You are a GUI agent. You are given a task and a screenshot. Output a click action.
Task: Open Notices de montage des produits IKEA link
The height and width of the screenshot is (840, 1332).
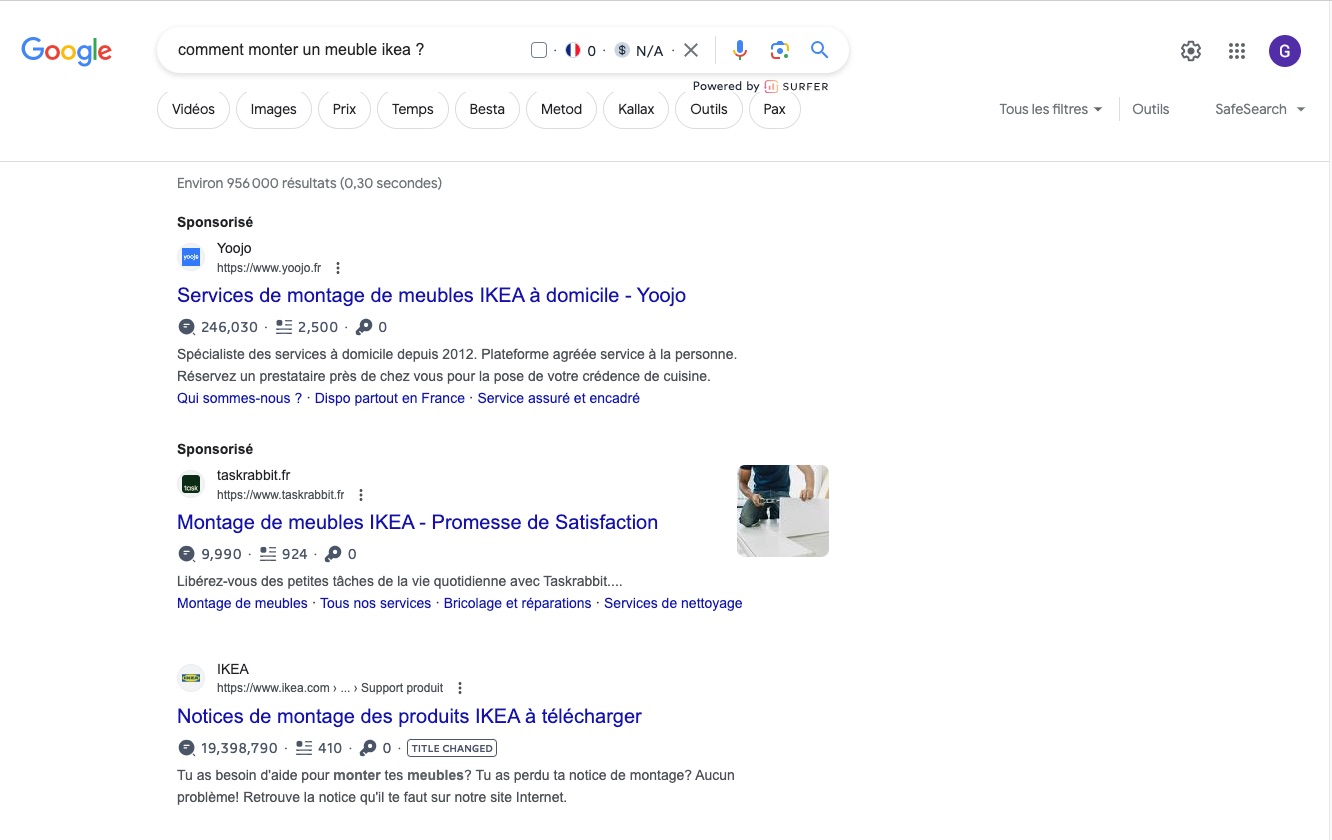click(409, 716)
